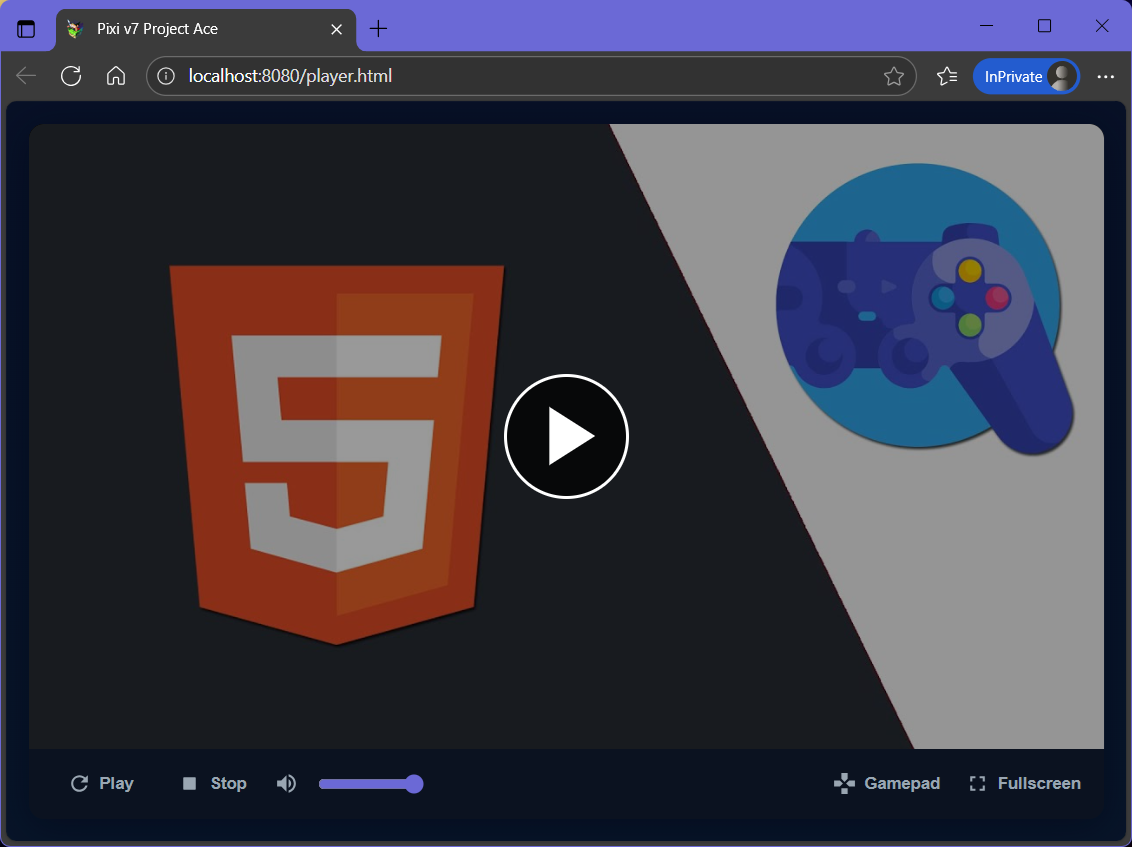Open the tab actions menu
The height and width of the screenshot is (847, 1132).
pyautogui.click(x=26, y=29)
